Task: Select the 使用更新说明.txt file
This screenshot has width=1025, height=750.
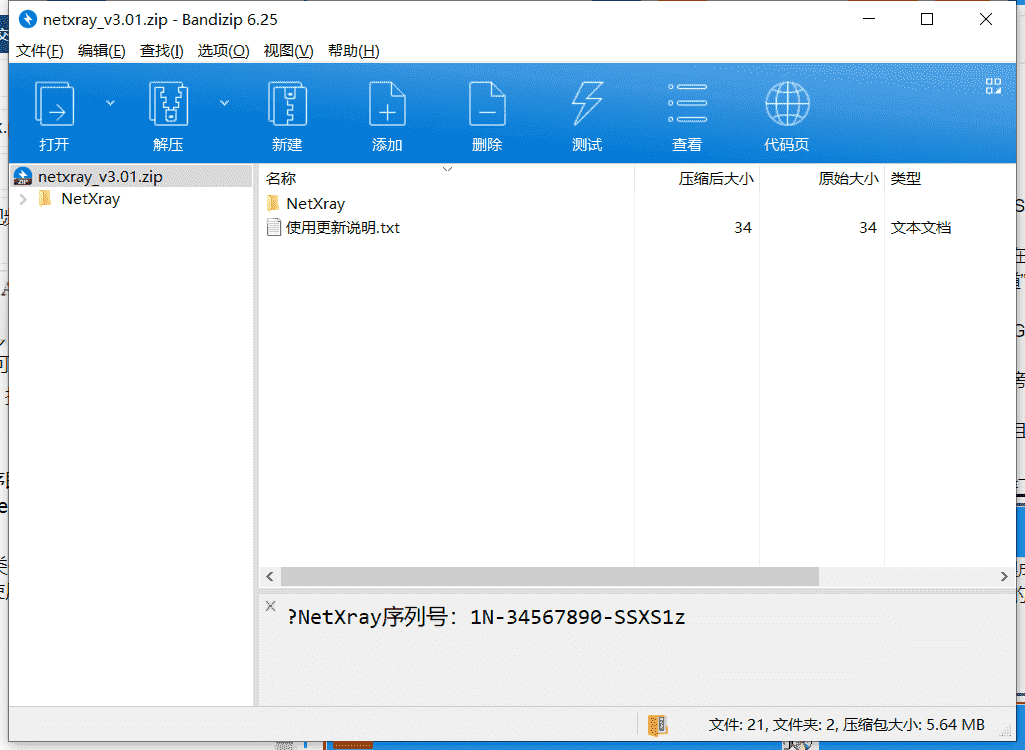Action: click(x=343, y=228)
